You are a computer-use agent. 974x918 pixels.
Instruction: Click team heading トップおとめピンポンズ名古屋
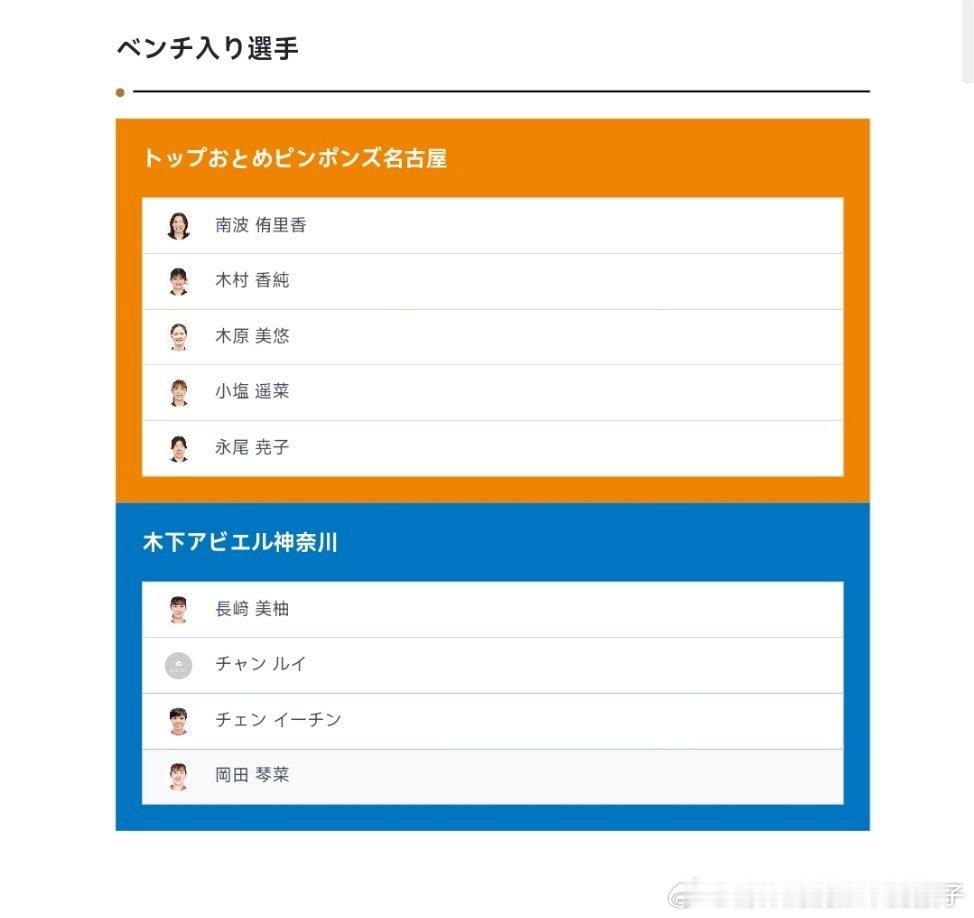tap(295, 158)
